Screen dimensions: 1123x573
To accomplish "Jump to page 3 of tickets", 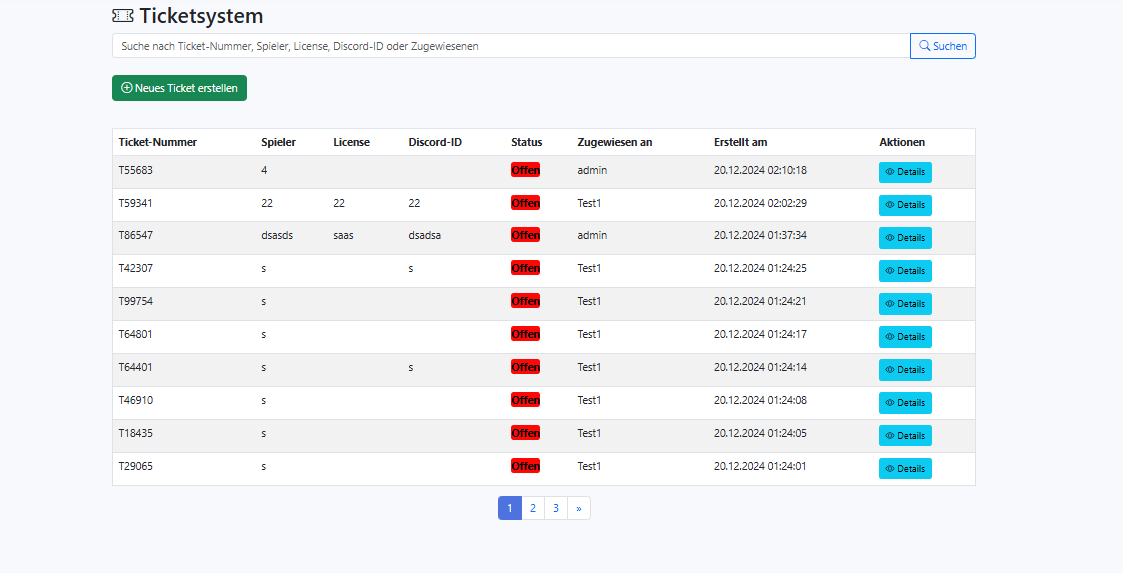I will (556, 508).
